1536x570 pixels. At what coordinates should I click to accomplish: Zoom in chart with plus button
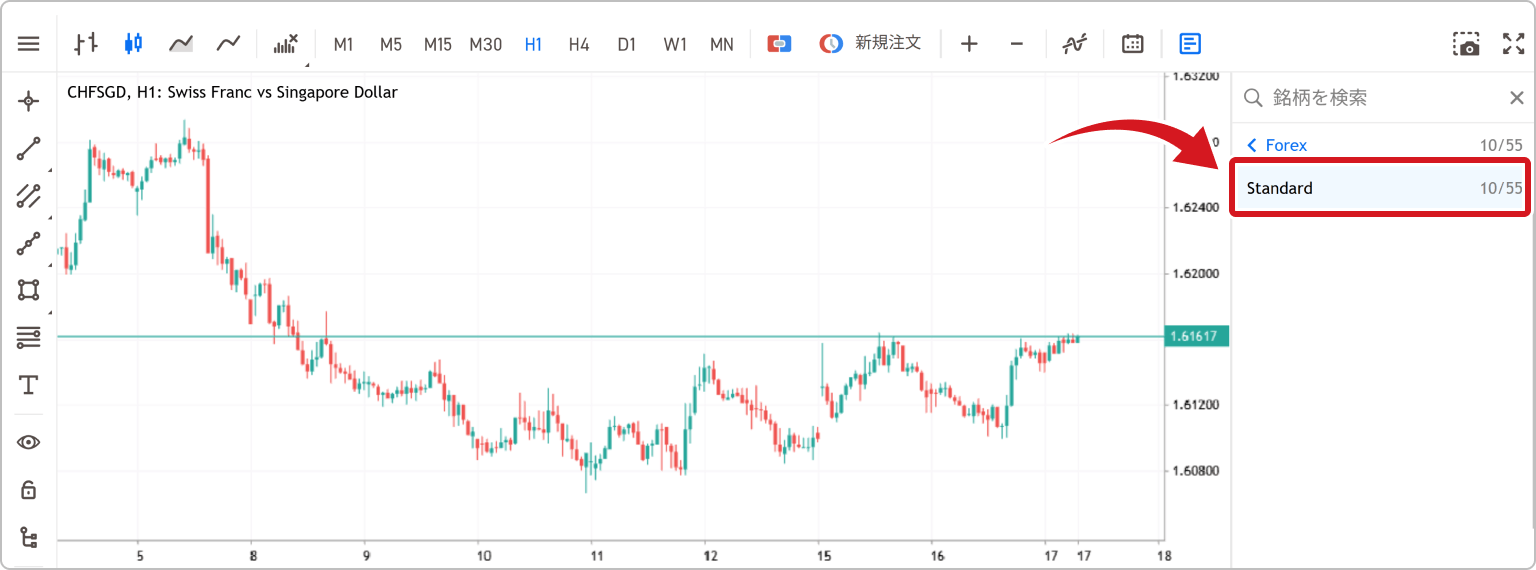(969, 43)
